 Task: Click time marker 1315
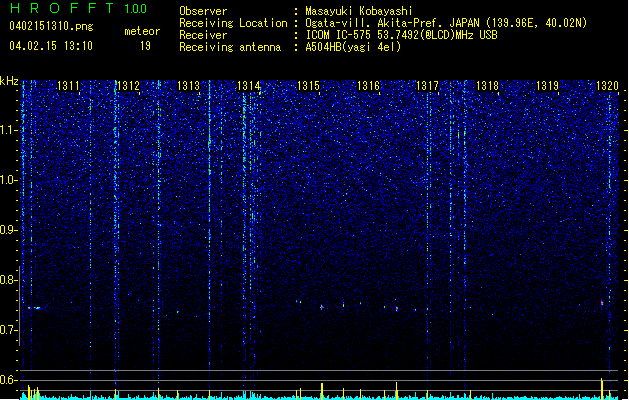(x=308, y=85)
